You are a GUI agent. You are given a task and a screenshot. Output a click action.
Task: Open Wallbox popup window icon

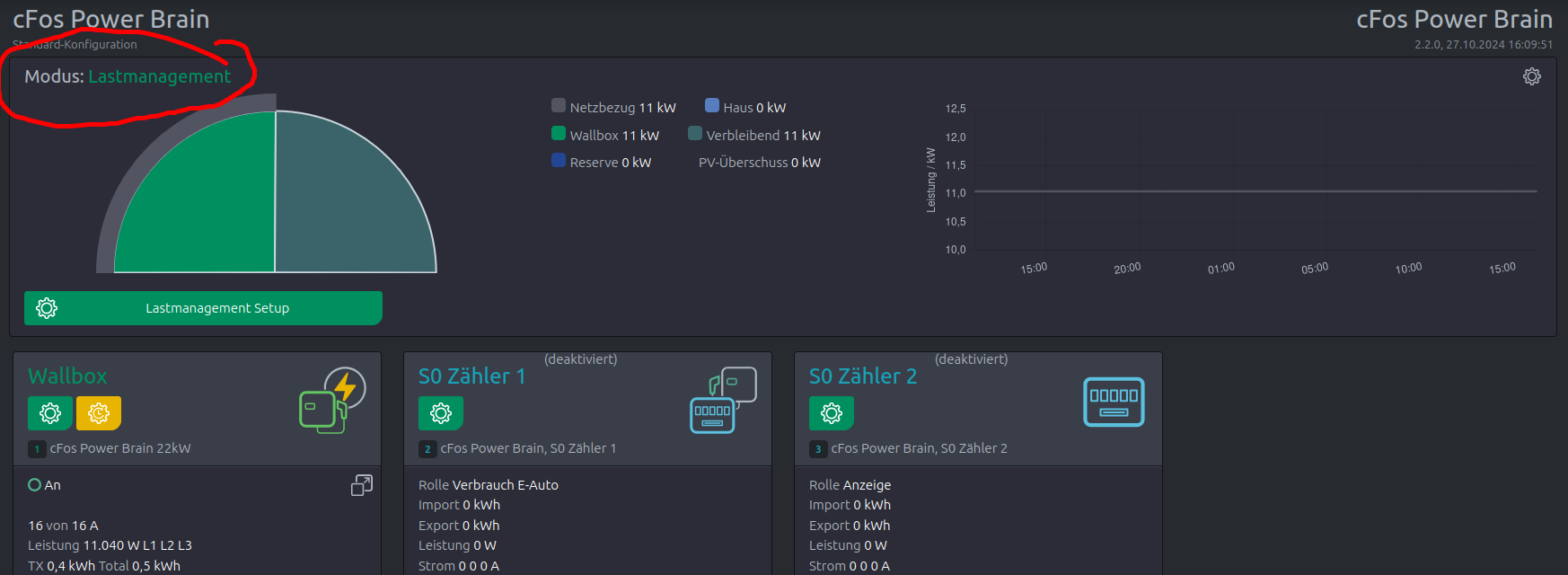pyautogui.click(x=362, y=485)
